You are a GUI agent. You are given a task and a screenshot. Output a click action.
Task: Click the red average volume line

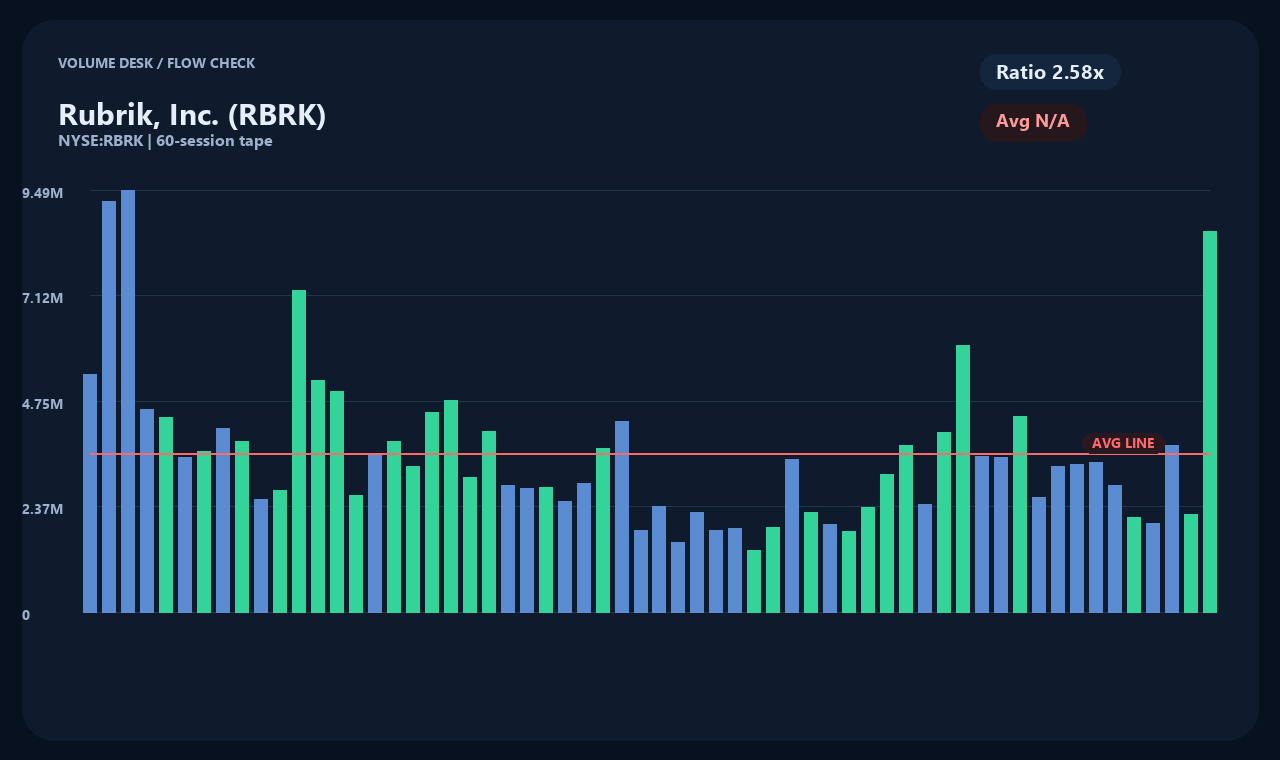tap(650, 454)
